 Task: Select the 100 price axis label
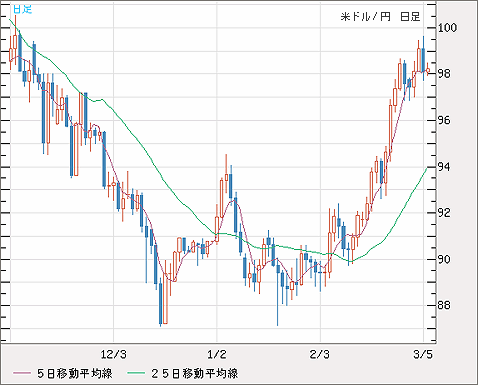447,27
